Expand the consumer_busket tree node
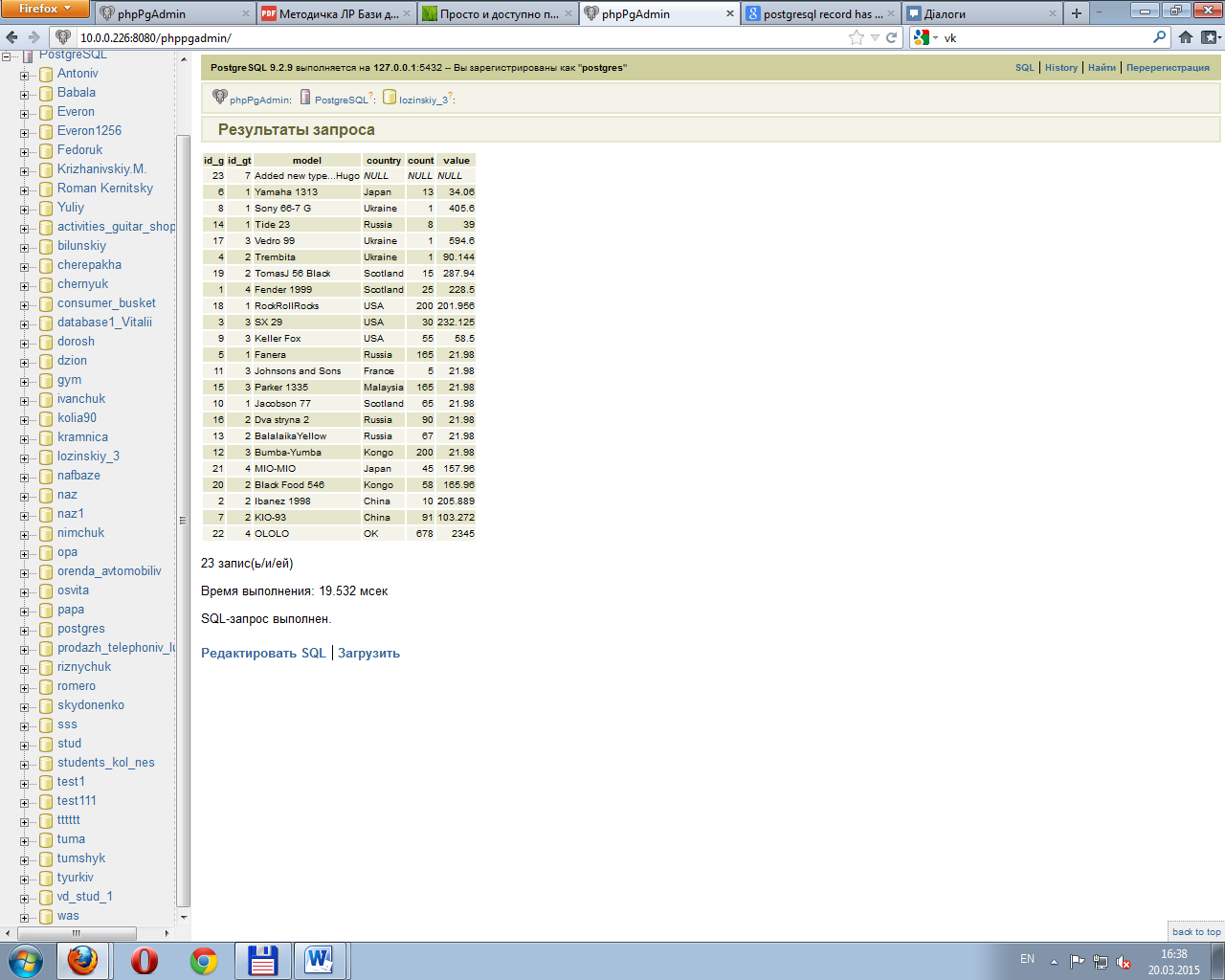Screen dimensions: 1225x980 tap(24, 304)
